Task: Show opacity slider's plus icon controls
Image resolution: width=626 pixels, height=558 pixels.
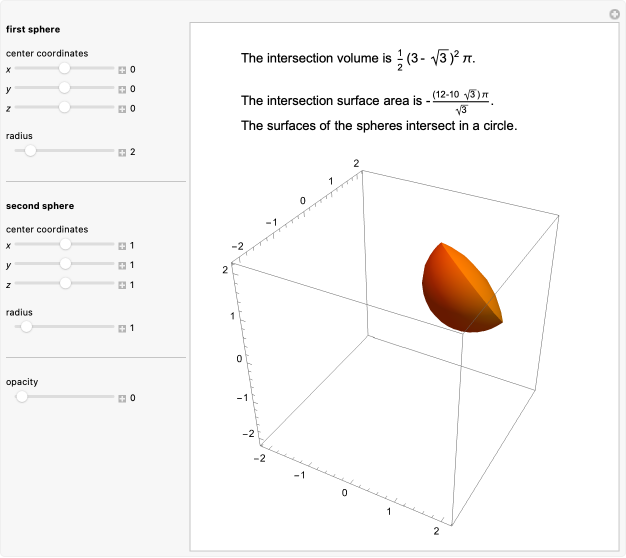Action: (x=122, y=398)
